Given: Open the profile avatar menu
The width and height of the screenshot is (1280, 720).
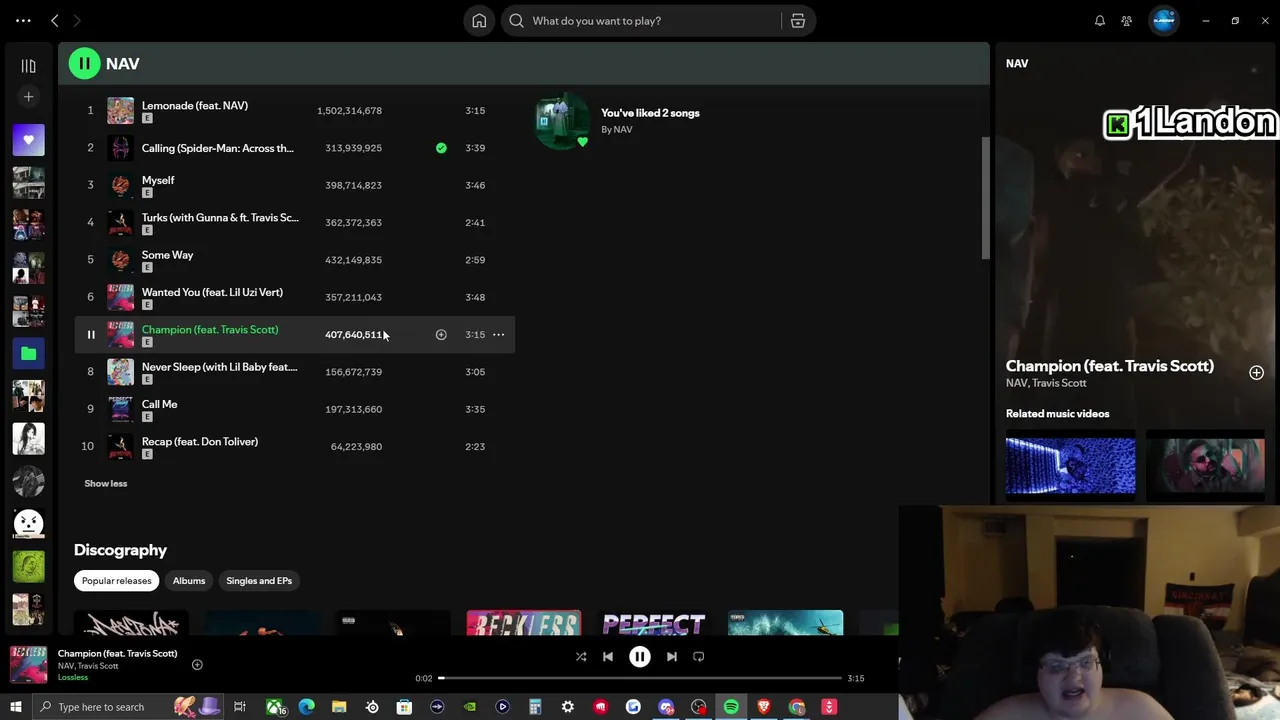Looking at the screenshot, I should click(x=1164, y=20).
